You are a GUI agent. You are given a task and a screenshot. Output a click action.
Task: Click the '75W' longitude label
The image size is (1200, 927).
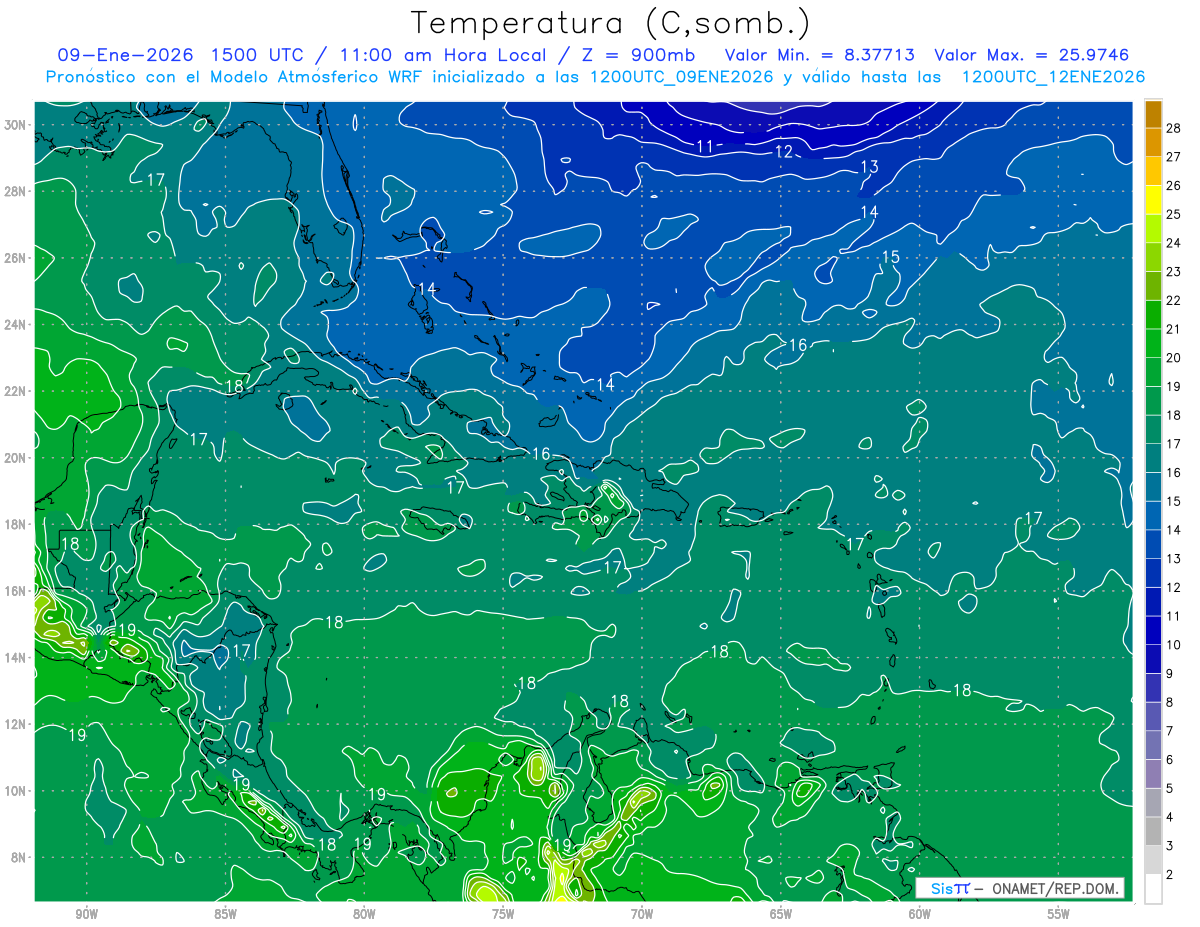503,914
